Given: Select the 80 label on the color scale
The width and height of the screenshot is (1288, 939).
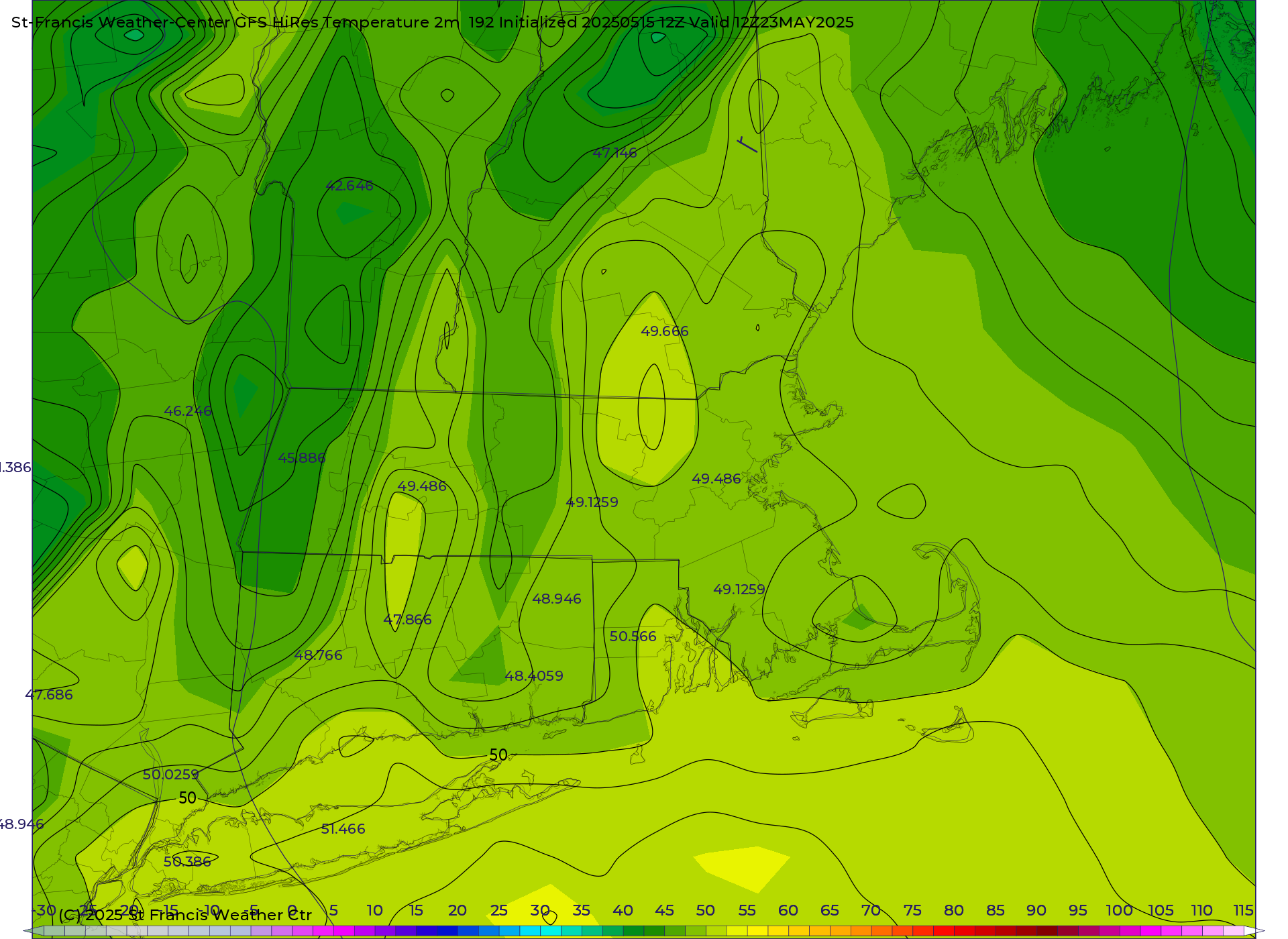Looking at the screenshot, I should 954,911.
